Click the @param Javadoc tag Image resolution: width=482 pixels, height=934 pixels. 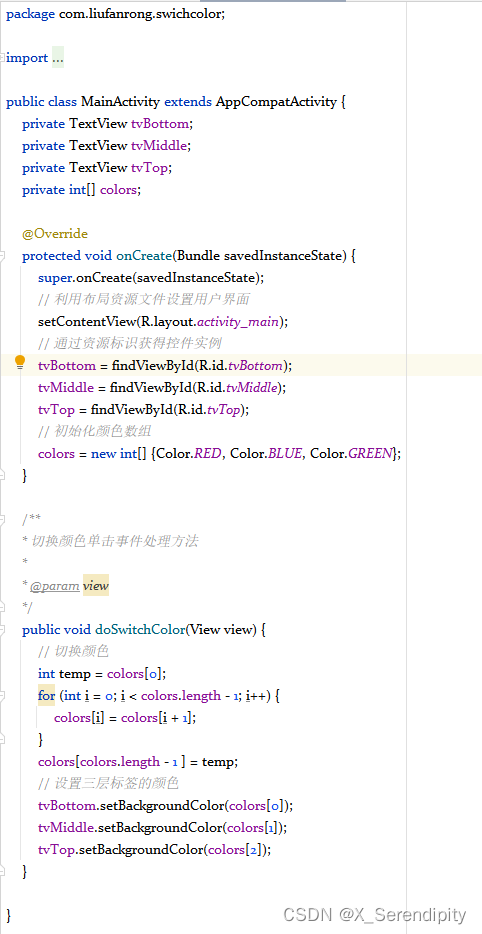(x=55, y=586)
